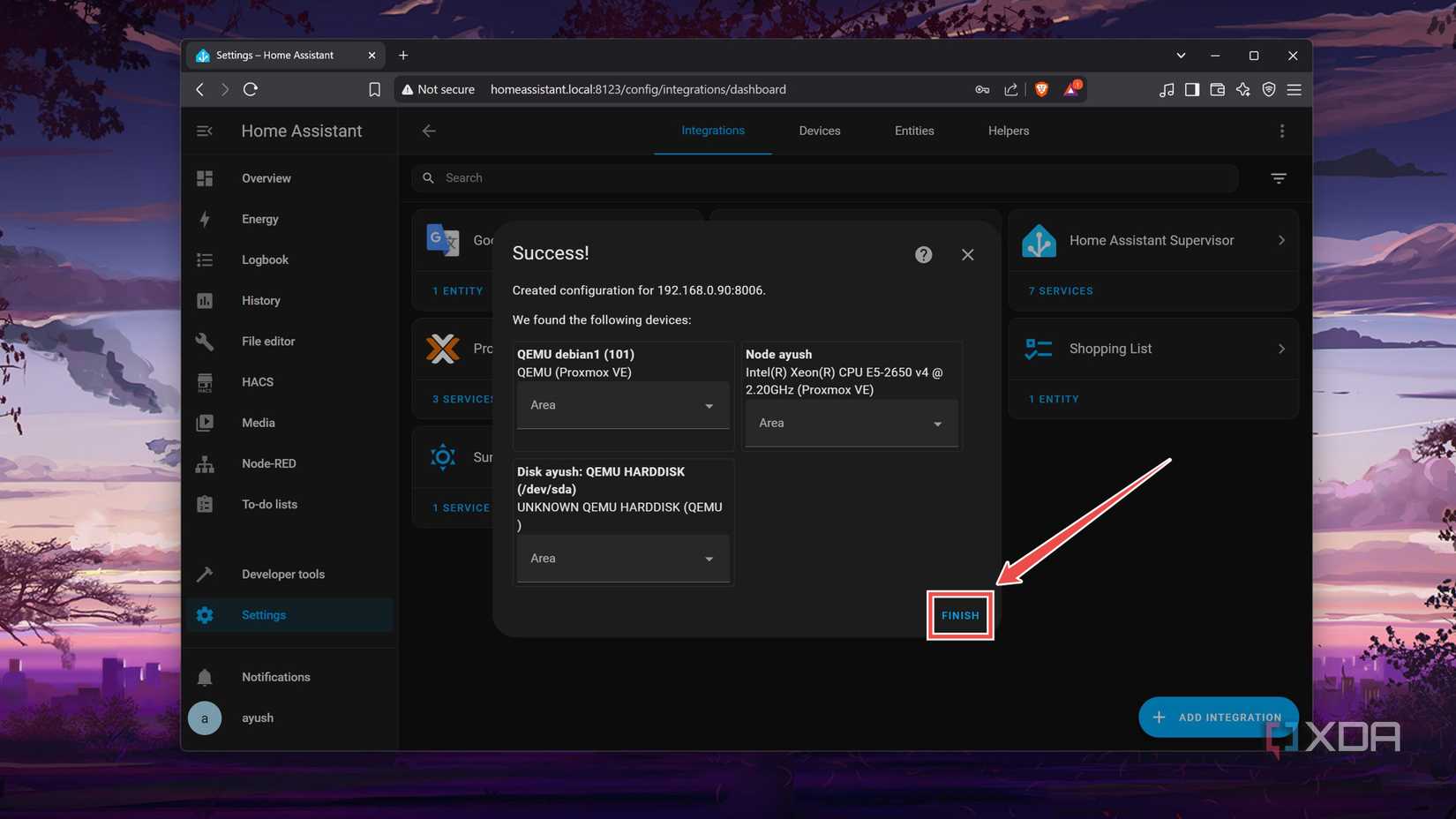This screenshot has height=819, width=1456.
Task: Open the Developer tools hammer icon
Action: point(204,574)
